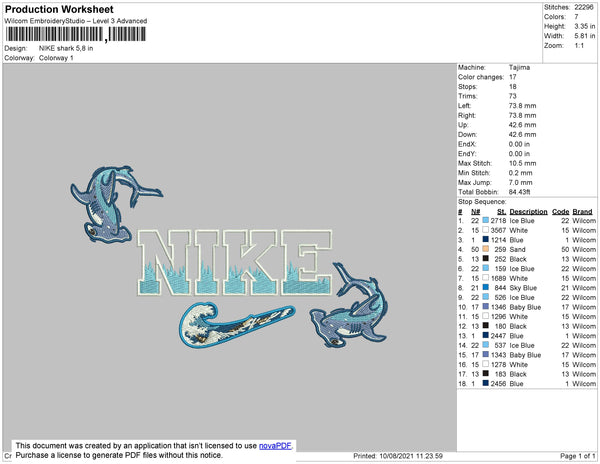Click the Total Bobbin value '84.43ft'
Viewport: 600px width, 464px height.
tap(519, 192)
